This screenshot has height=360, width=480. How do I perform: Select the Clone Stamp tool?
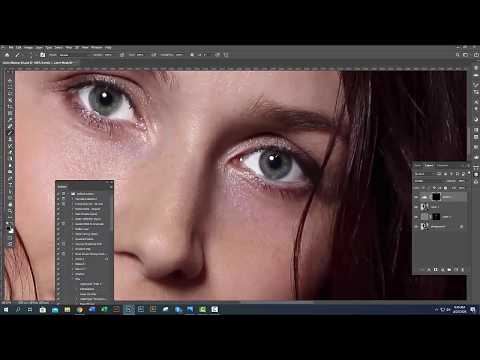coord(10,139)
